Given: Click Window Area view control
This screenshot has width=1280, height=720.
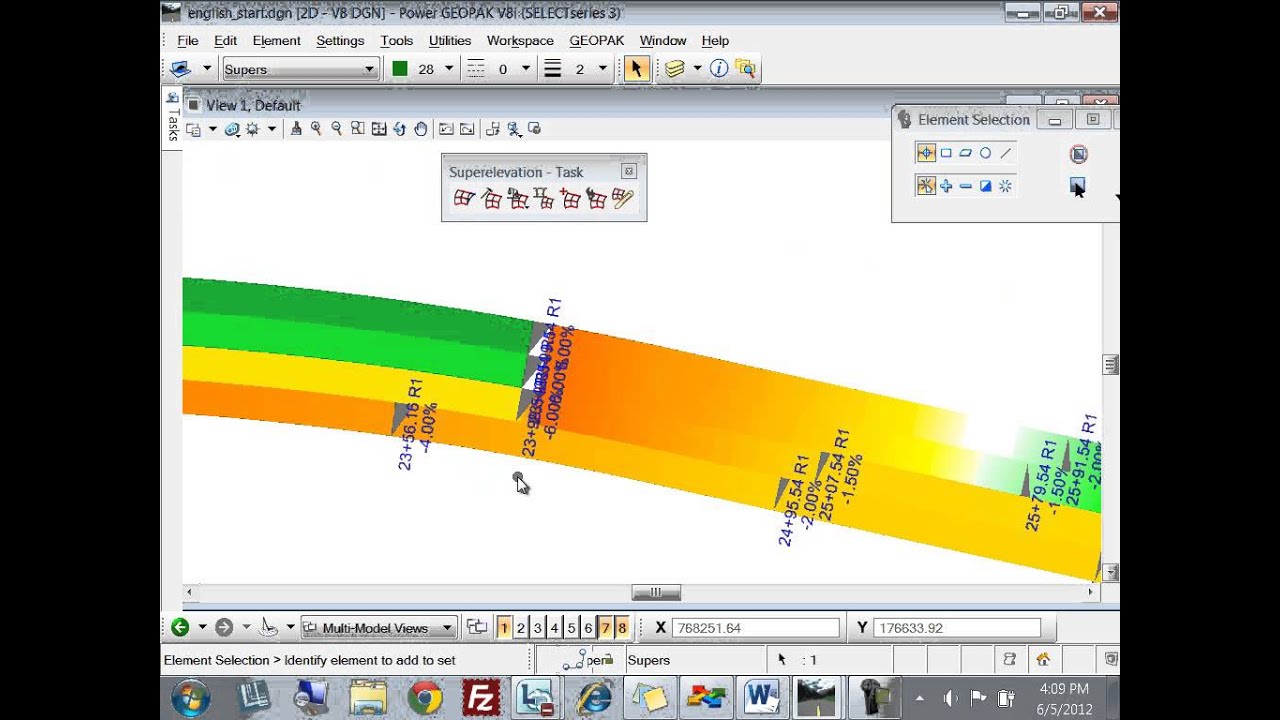Looking at the screenshot, I should click(x=357, y=129).
